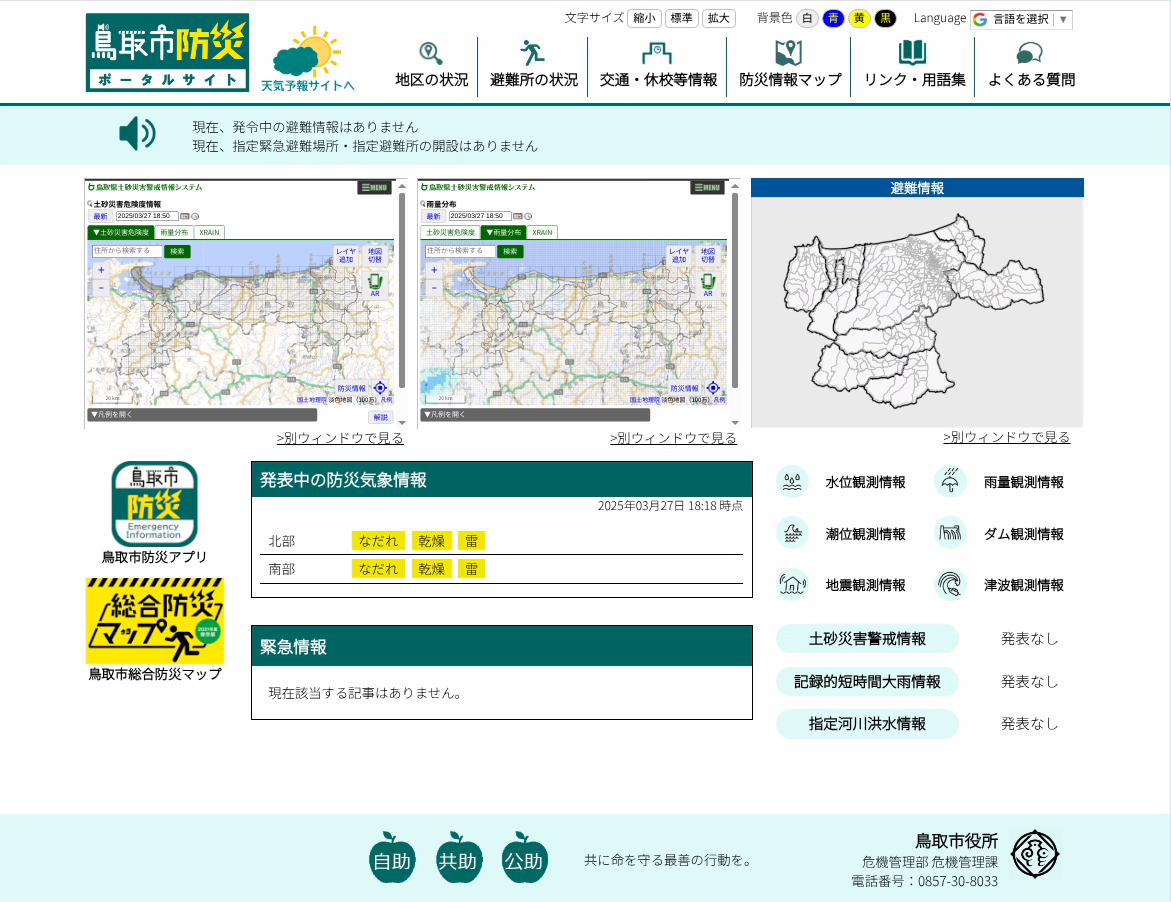Open calendar icon in 土砂災害危険度情報 panel
Screen dimensions: 1171x902
(x=184, y=216)
